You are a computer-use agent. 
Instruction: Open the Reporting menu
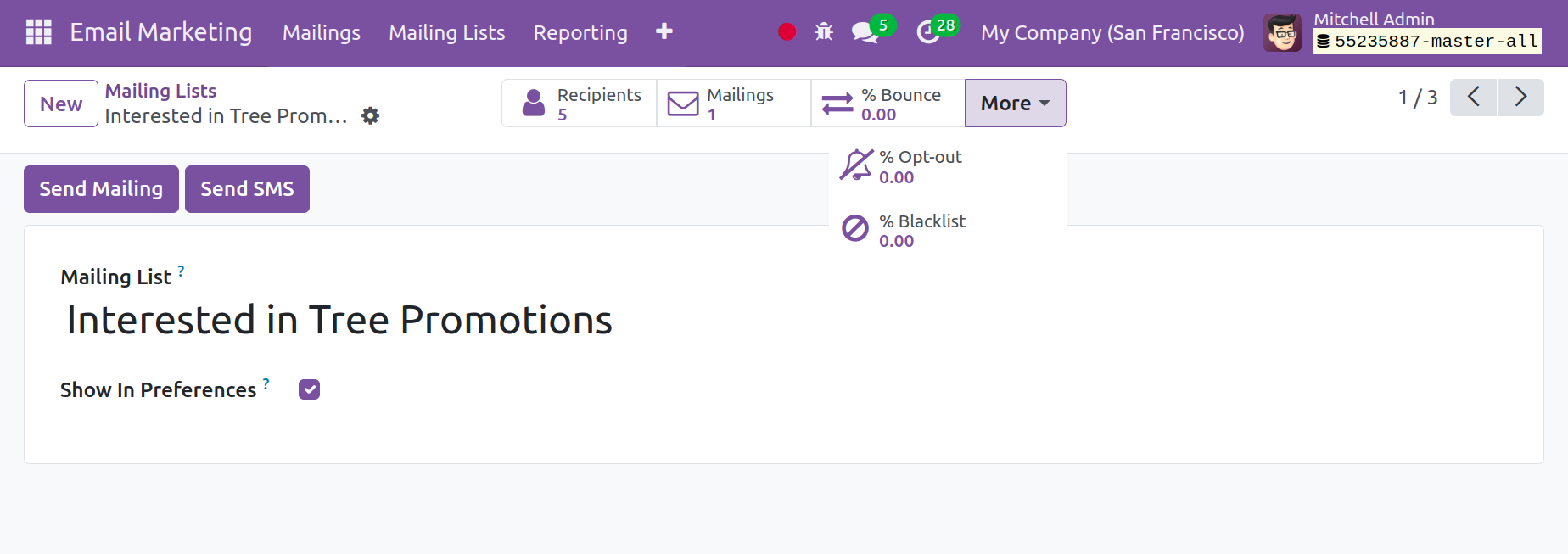tap(580, 33)
